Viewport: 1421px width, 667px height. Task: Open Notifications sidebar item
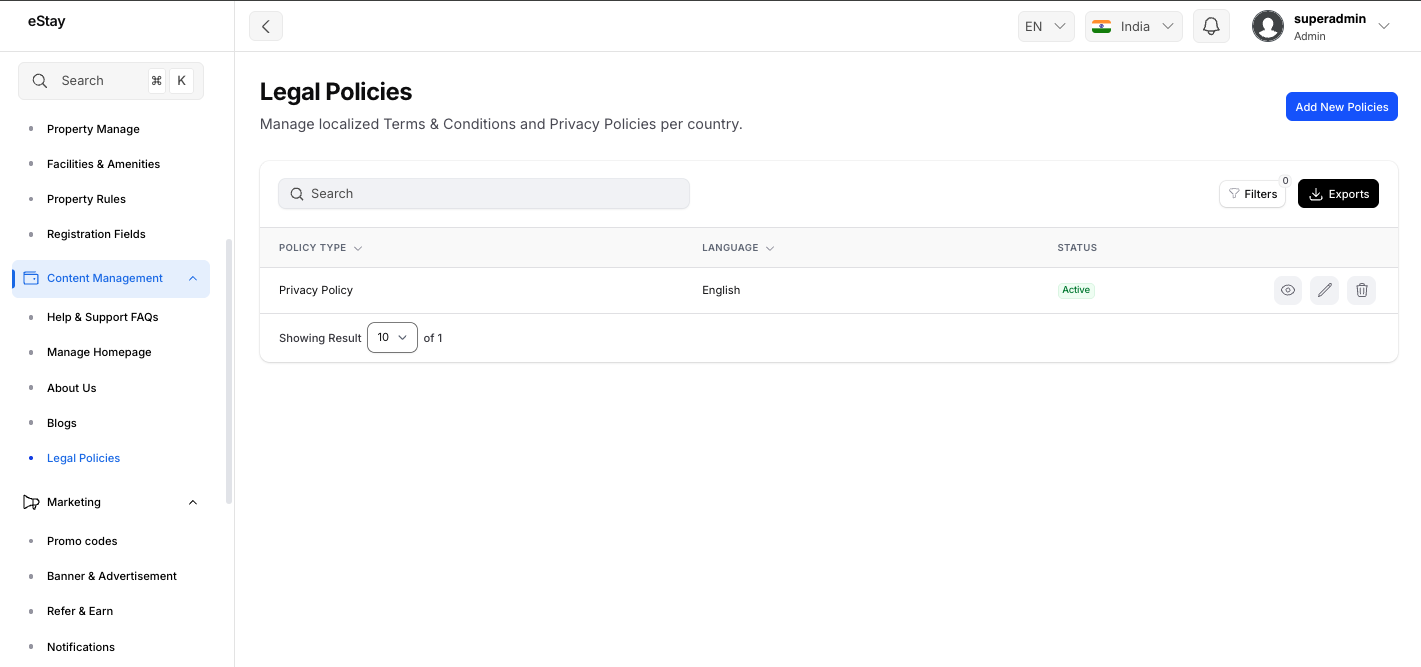(x=81, y=647)
